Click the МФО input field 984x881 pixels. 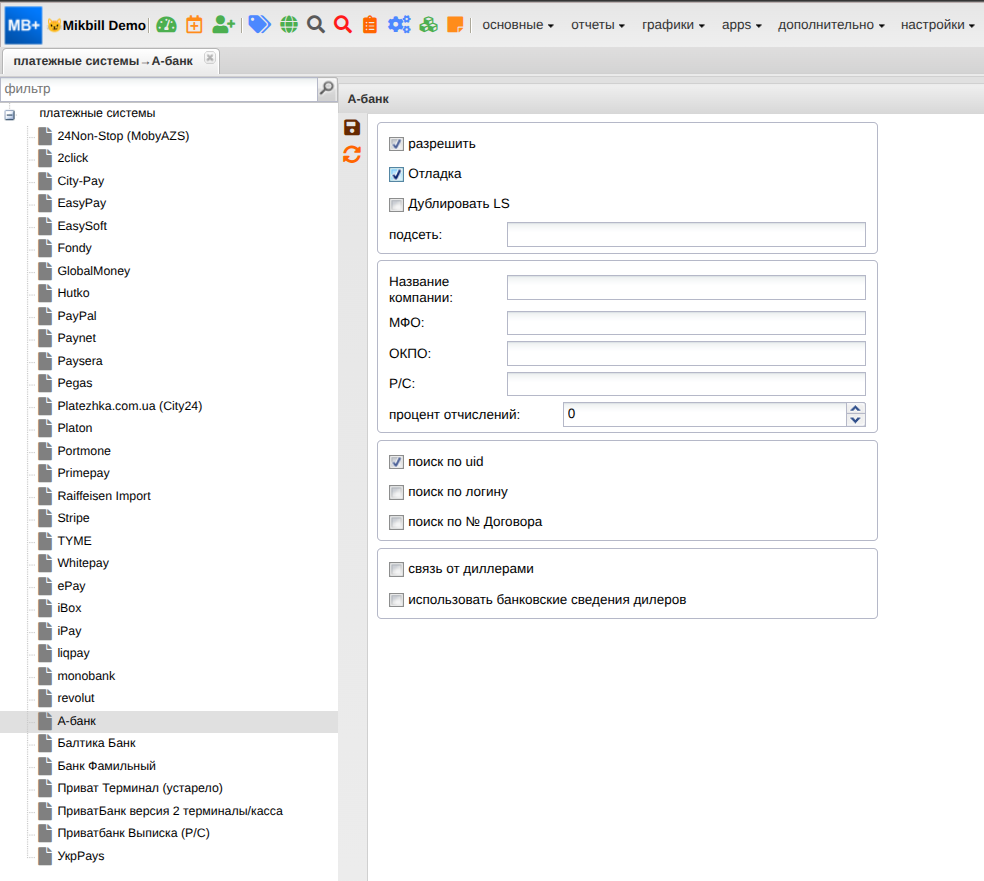[686, 323]
